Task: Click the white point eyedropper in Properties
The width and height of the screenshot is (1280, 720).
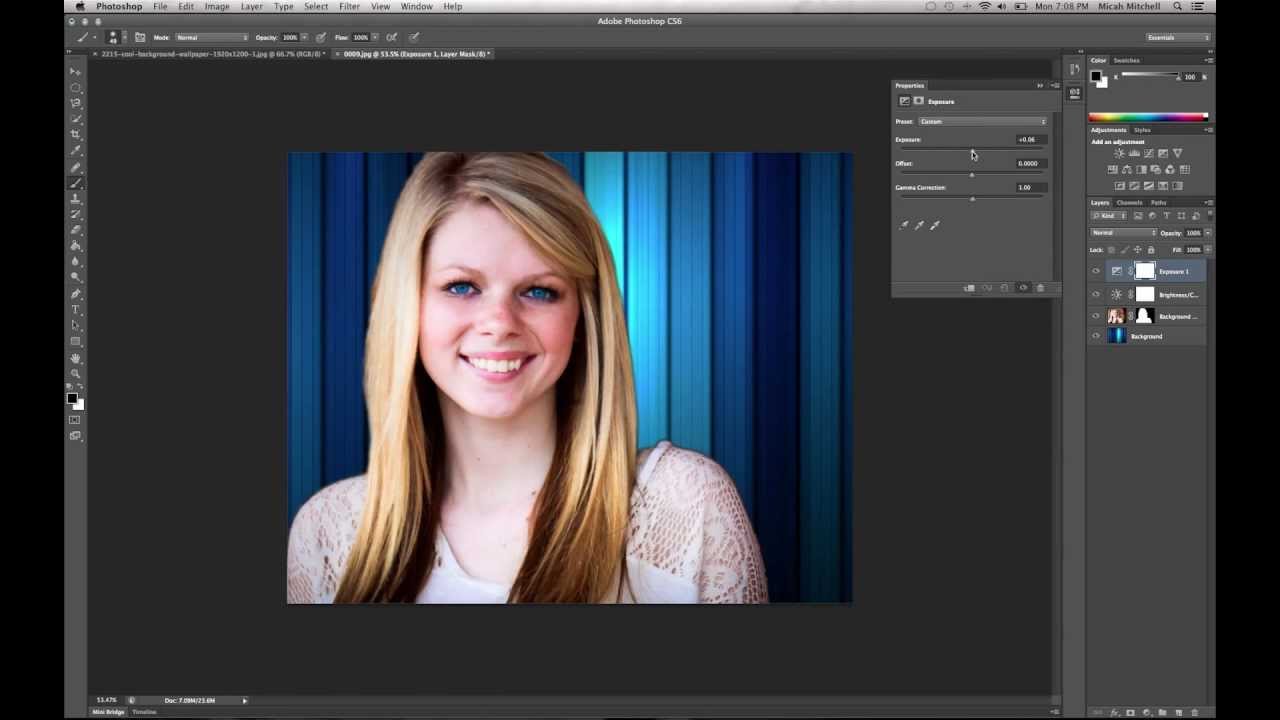Action: click(x=935, y=225)
